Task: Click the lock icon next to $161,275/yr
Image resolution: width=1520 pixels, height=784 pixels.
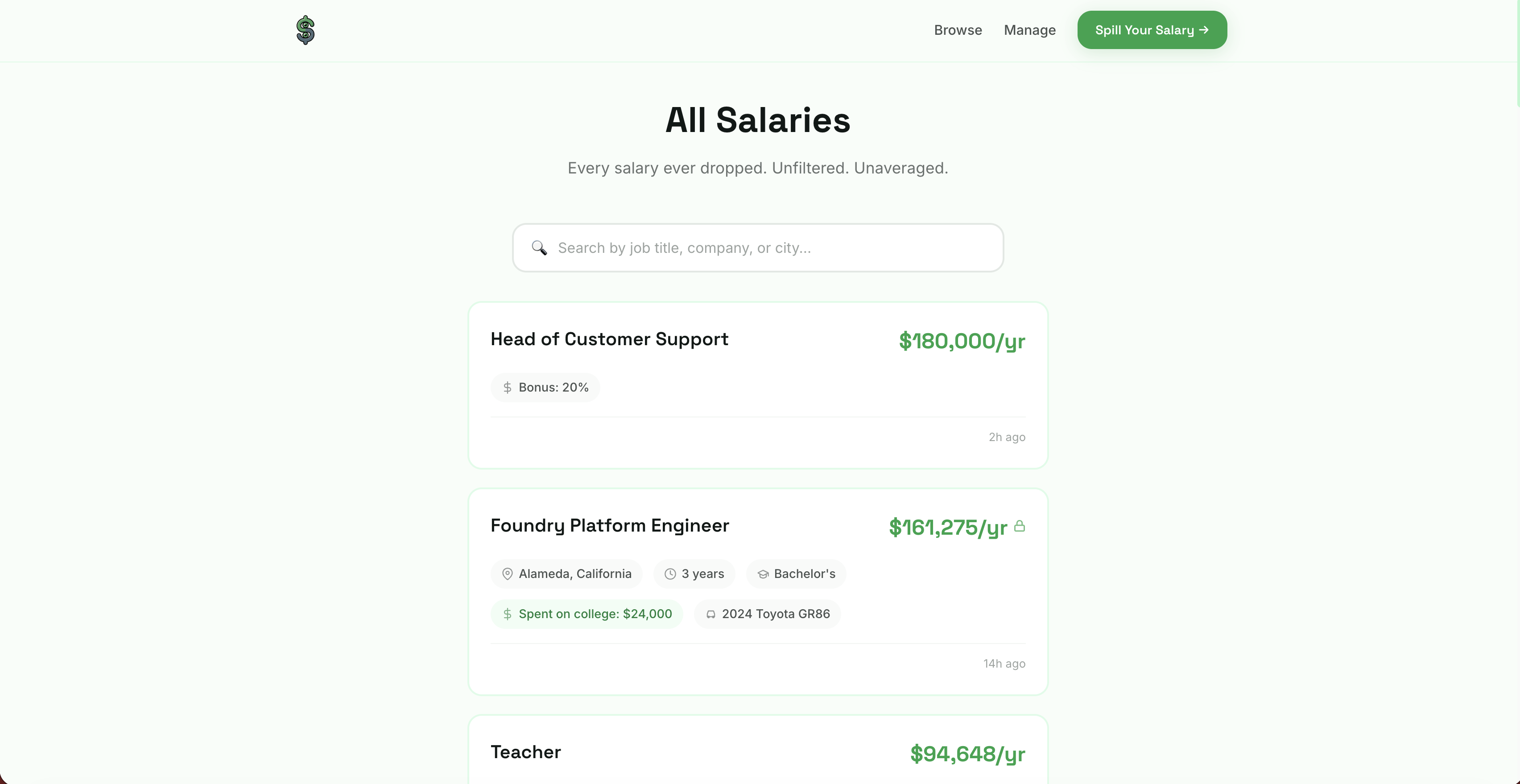Action: pyautogui.click(x=1020, y=527)
